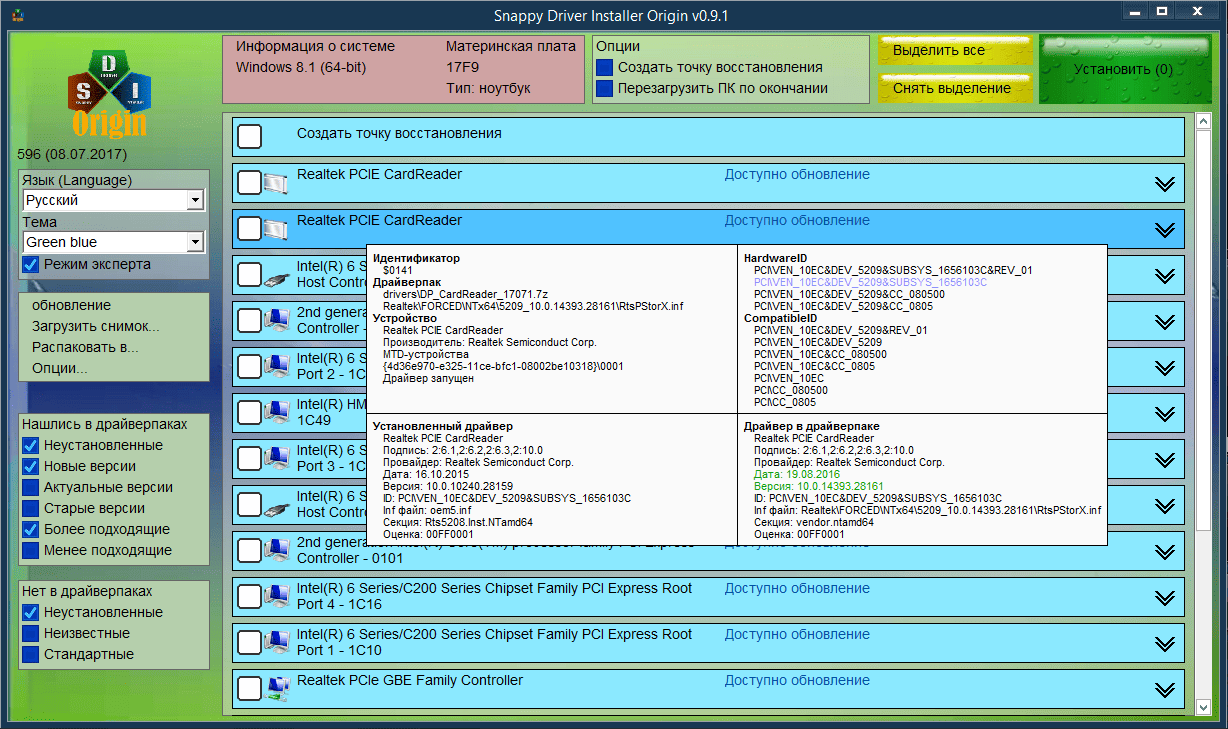1228x729 pixels.
Task: Click the device icon of the Port 3 - 1C14 row
Action: pyautogui.click(x=277, y=460)
